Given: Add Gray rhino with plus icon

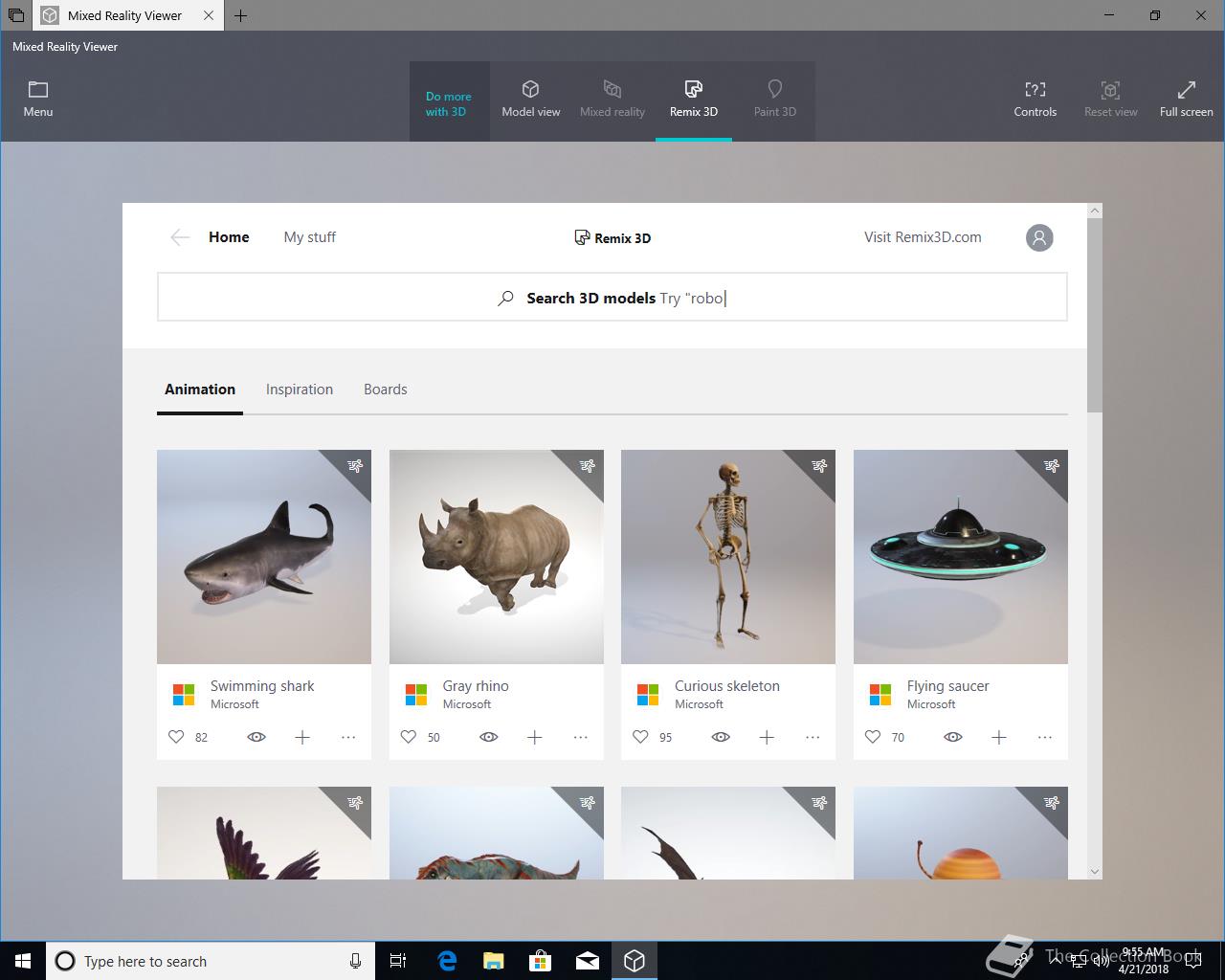Looking at the screenshot, I should (535, 737).
